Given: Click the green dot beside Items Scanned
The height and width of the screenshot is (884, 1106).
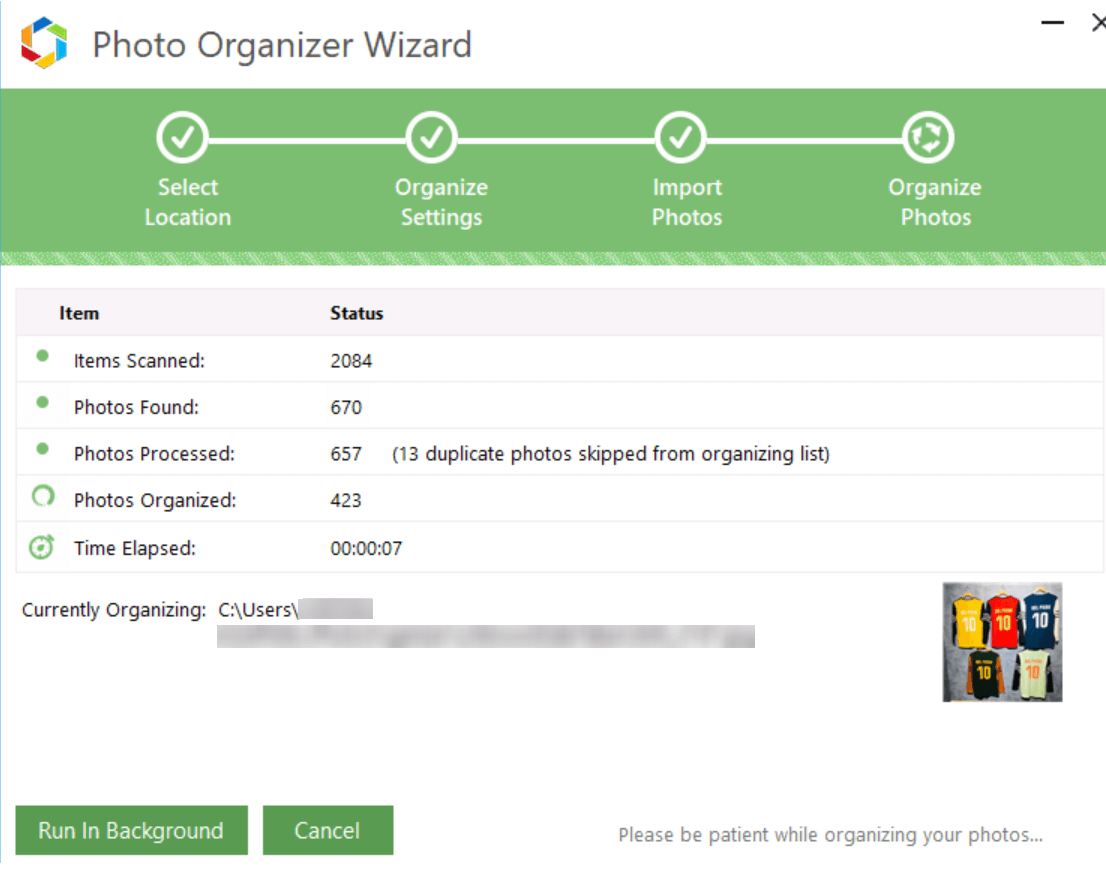Looking at the screenshot, I should tap(41, 356).
